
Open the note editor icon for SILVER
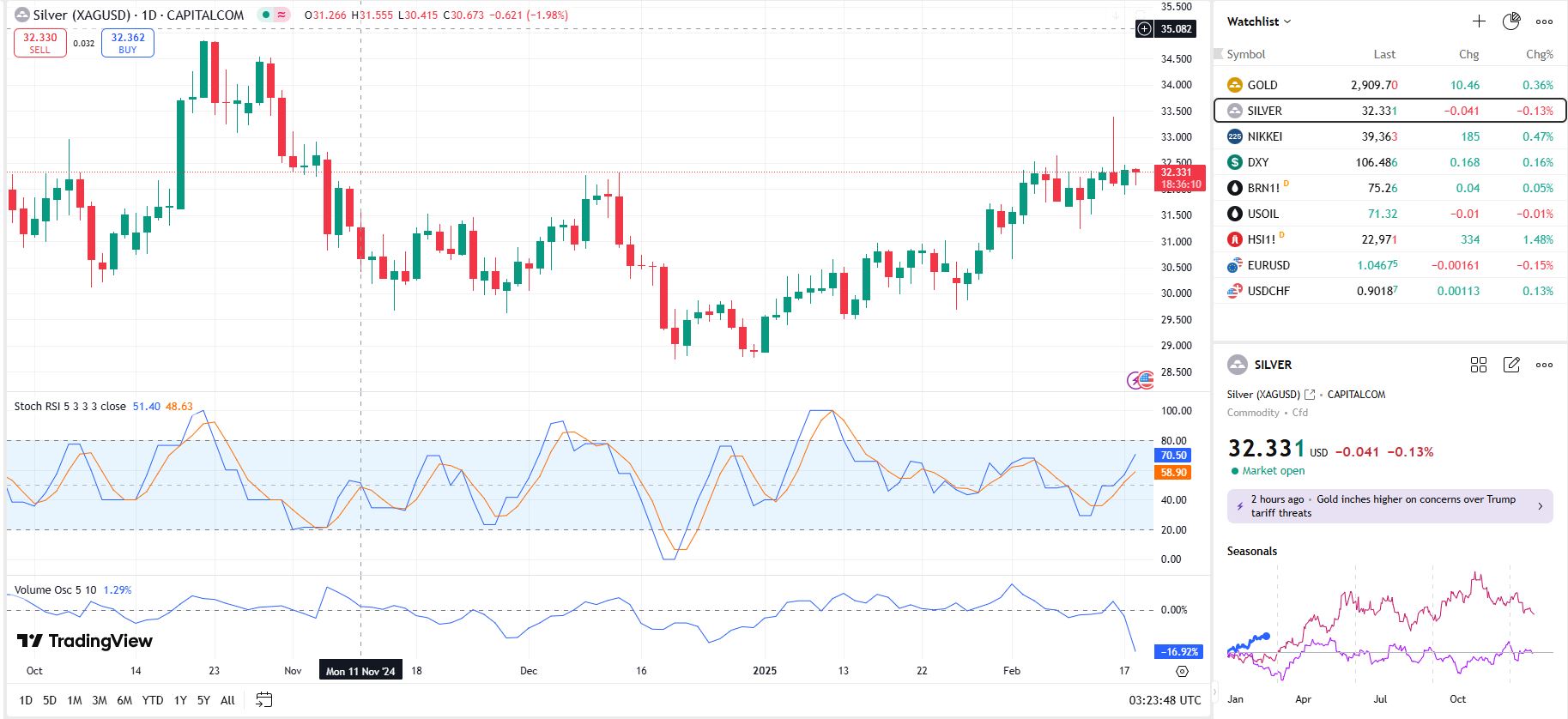1511,365
